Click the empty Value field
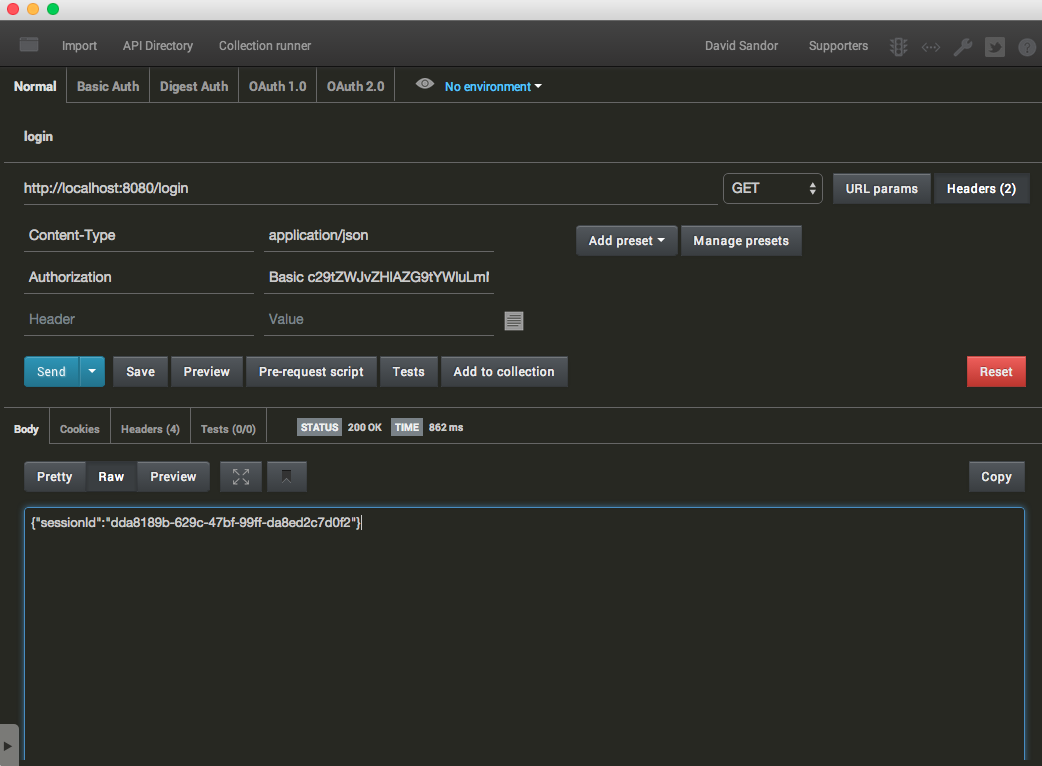 (x=379, y=319)
